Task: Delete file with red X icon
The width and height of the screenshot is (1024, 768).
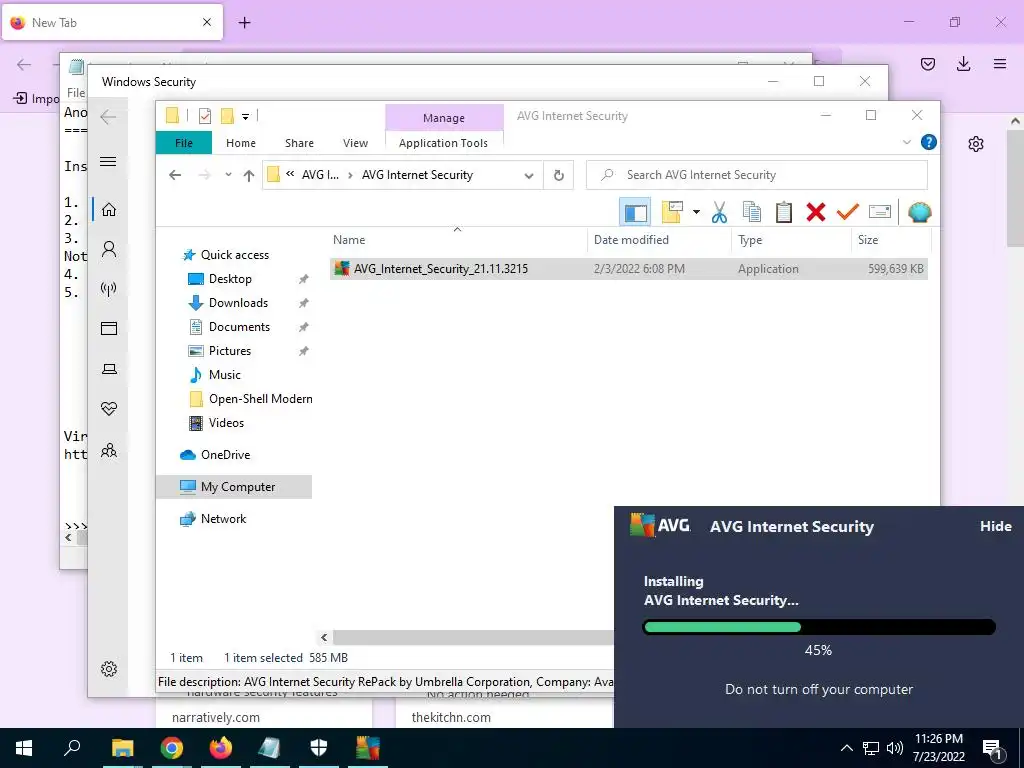Action: [816, 212]
